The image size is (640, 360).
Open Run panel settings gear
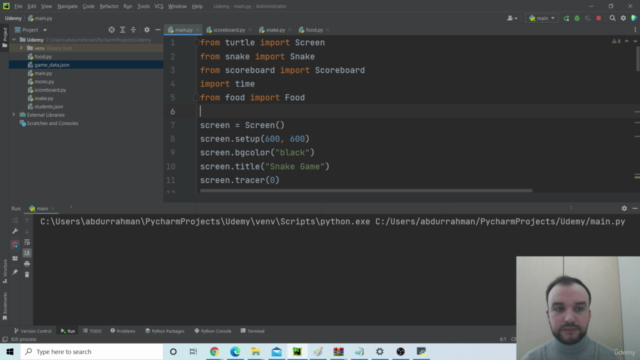point(624,208)
